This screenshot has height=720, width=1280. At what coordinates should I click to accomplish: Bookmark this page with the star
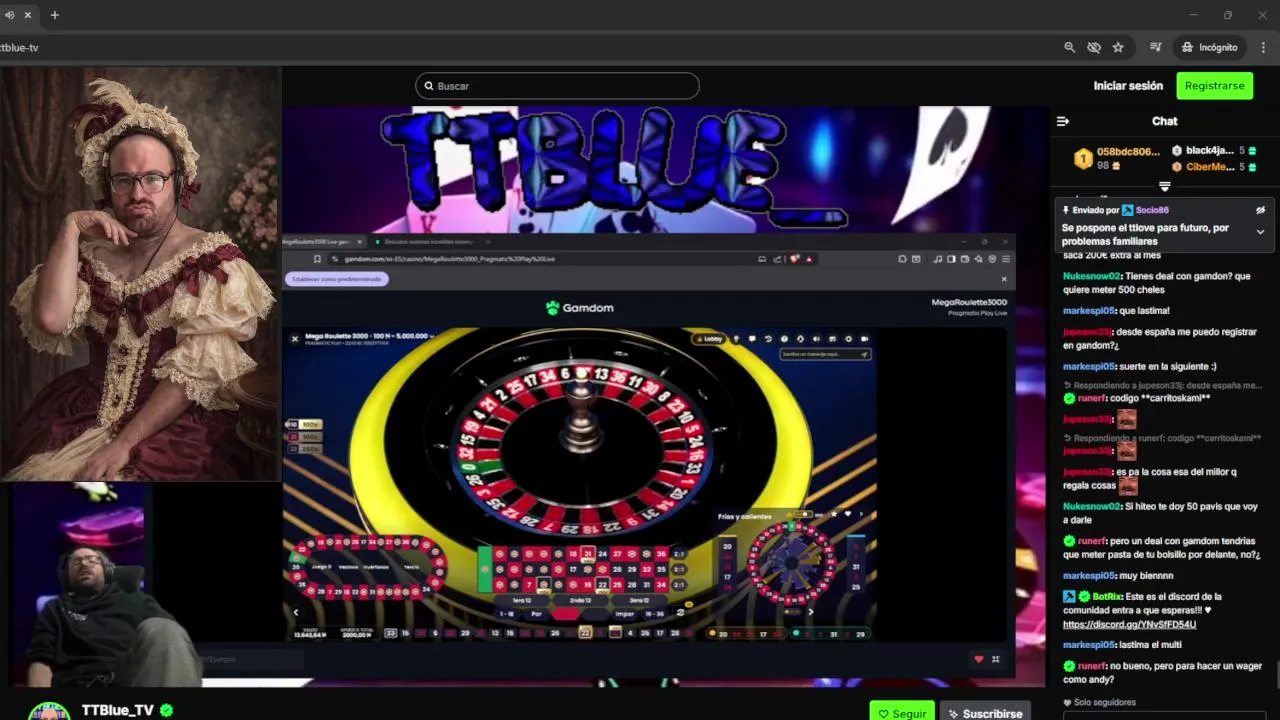coord(1118,47)
